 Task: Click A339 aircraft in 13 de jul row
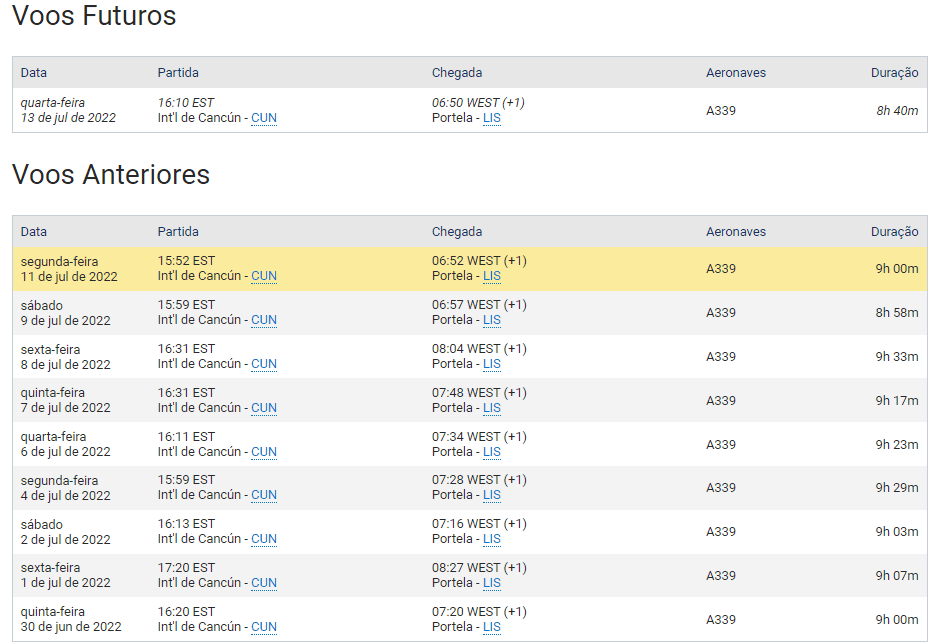721,111
